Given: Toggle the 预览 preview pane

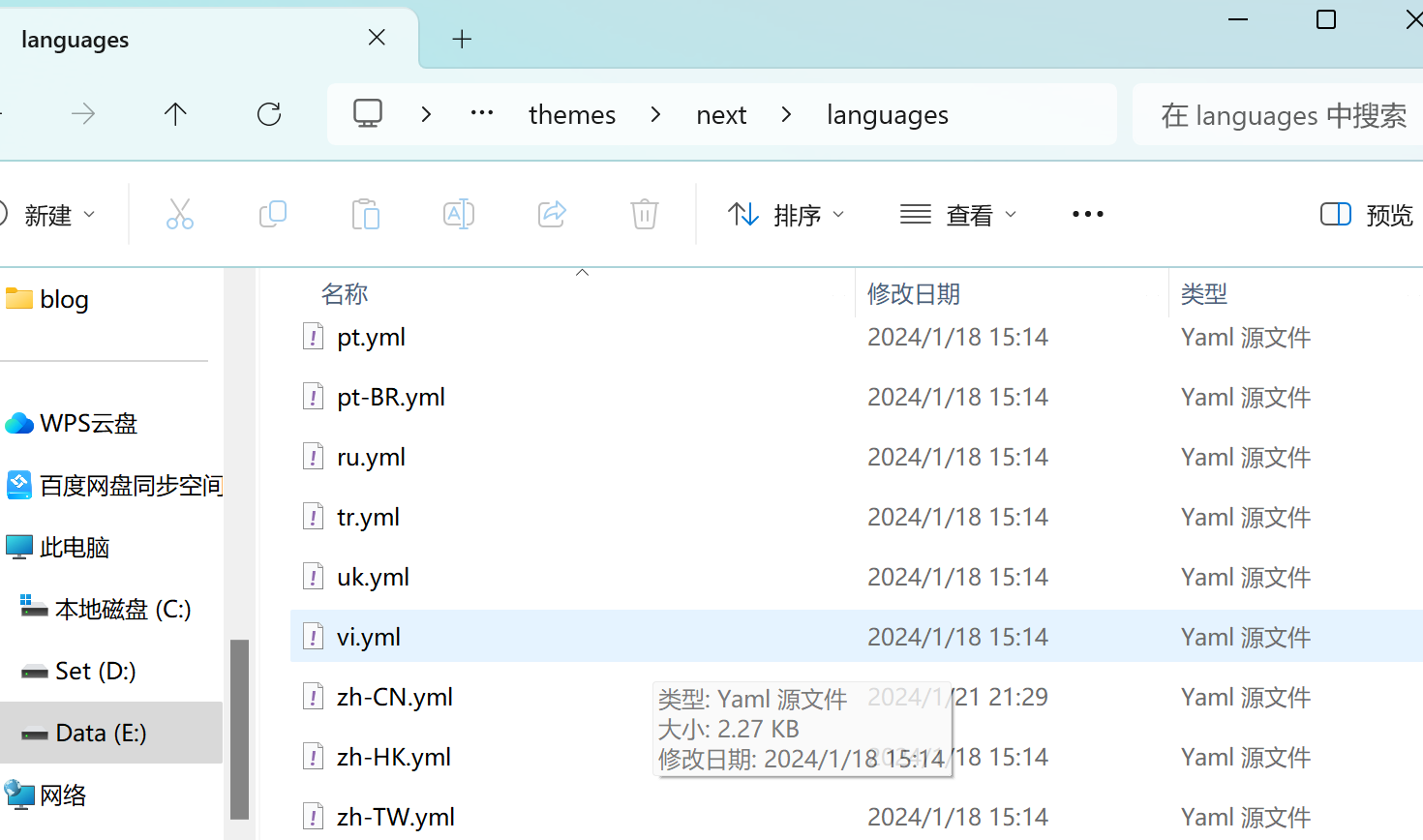Looking at the screenshot, I should 1366,215.
